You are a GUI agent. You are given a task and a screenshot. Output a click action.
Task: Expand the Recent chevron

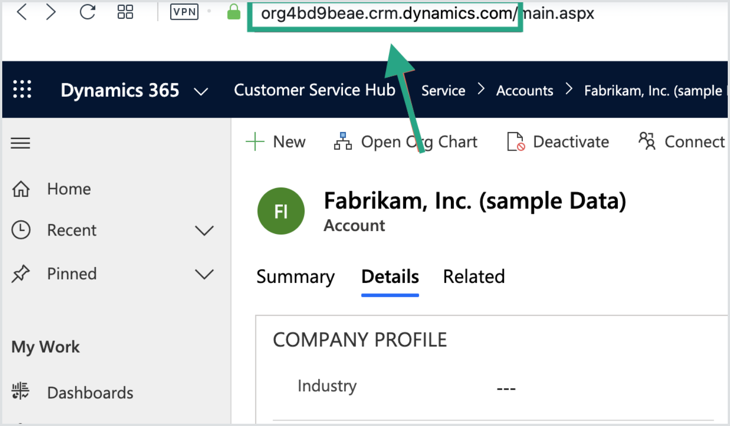pyautogui.click(x=204, y=230)
